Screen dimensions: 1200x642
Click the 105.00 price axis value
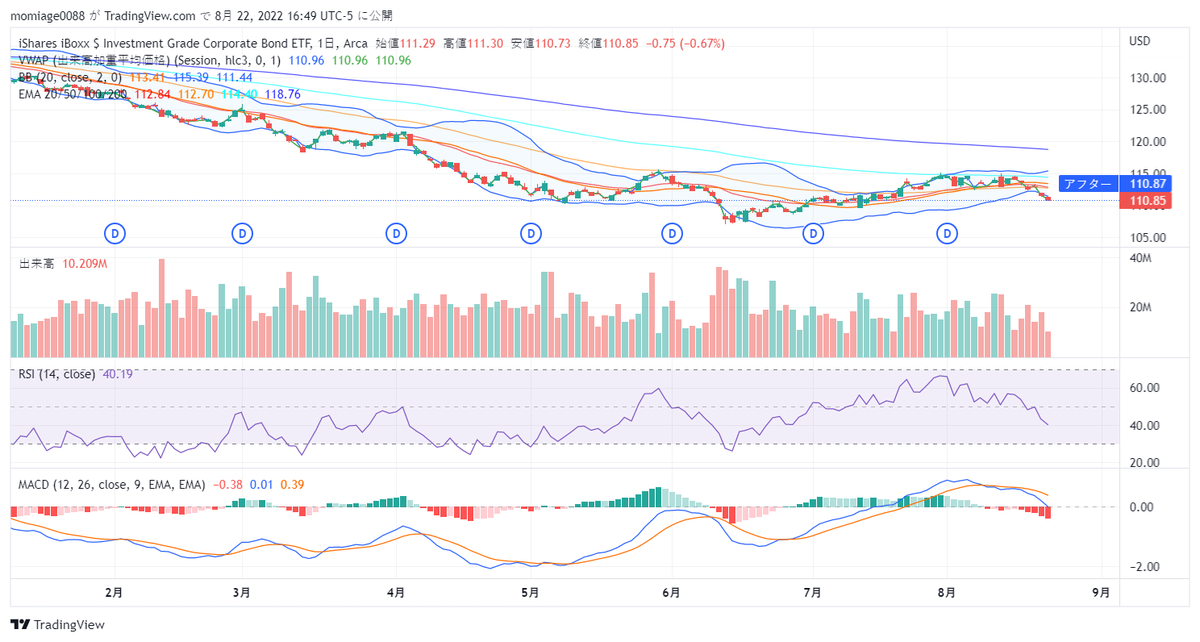(1146, 238)
